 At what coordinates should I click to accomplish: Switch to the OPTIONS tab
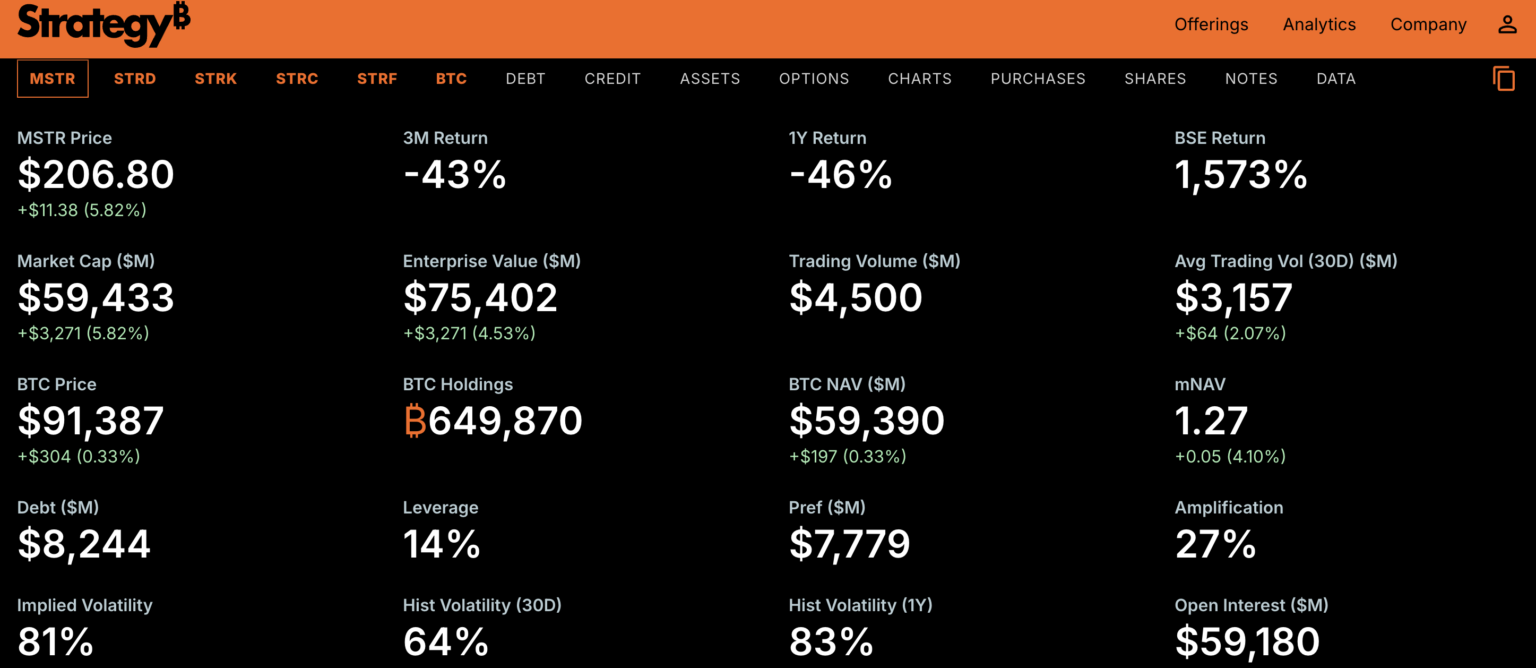[x=814, y=79]
